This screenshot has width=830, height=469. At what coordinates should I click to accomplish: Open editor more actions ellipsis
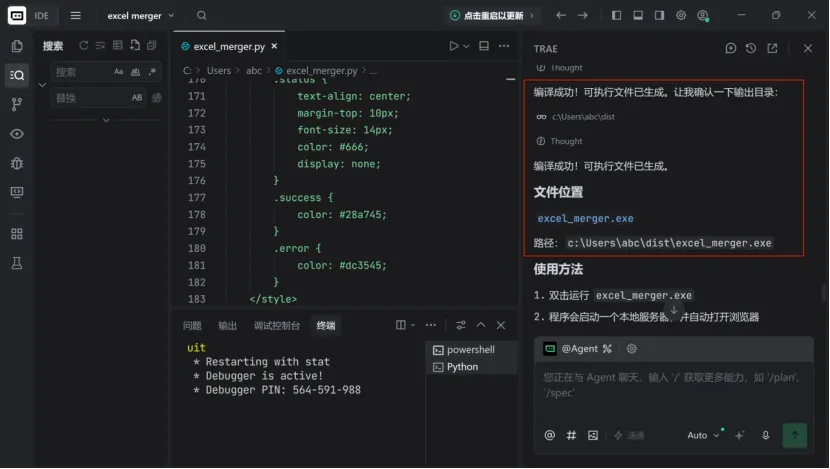[504, 46]
